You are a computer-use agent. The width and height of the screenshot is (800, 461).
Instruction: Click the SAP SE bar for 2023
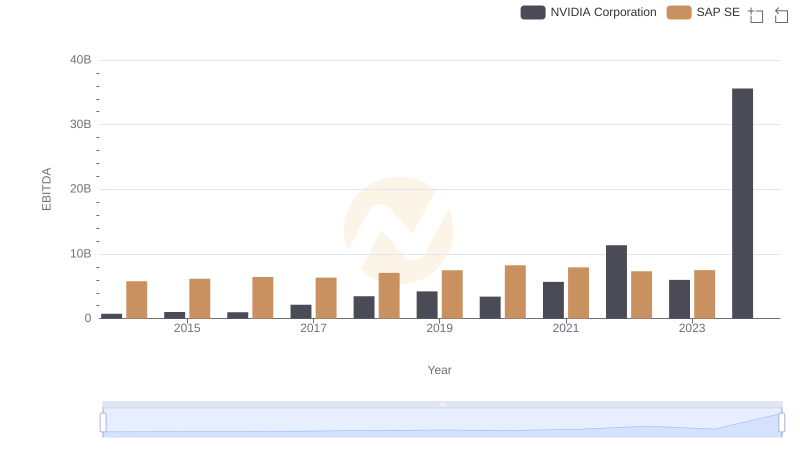[x=705, y=294]
